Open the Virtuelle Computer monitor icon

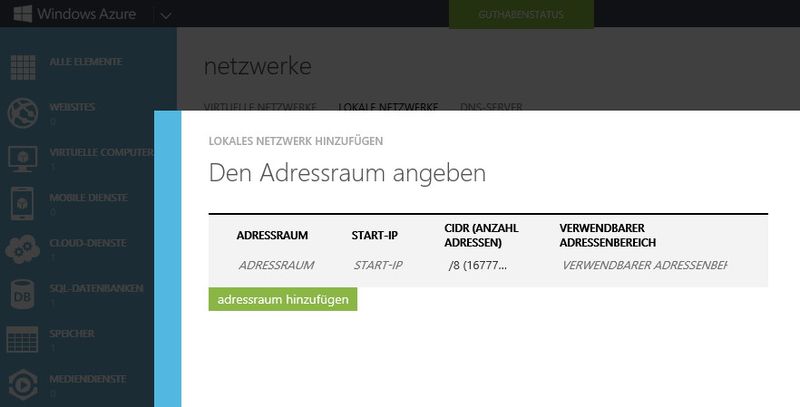point(23,159)
